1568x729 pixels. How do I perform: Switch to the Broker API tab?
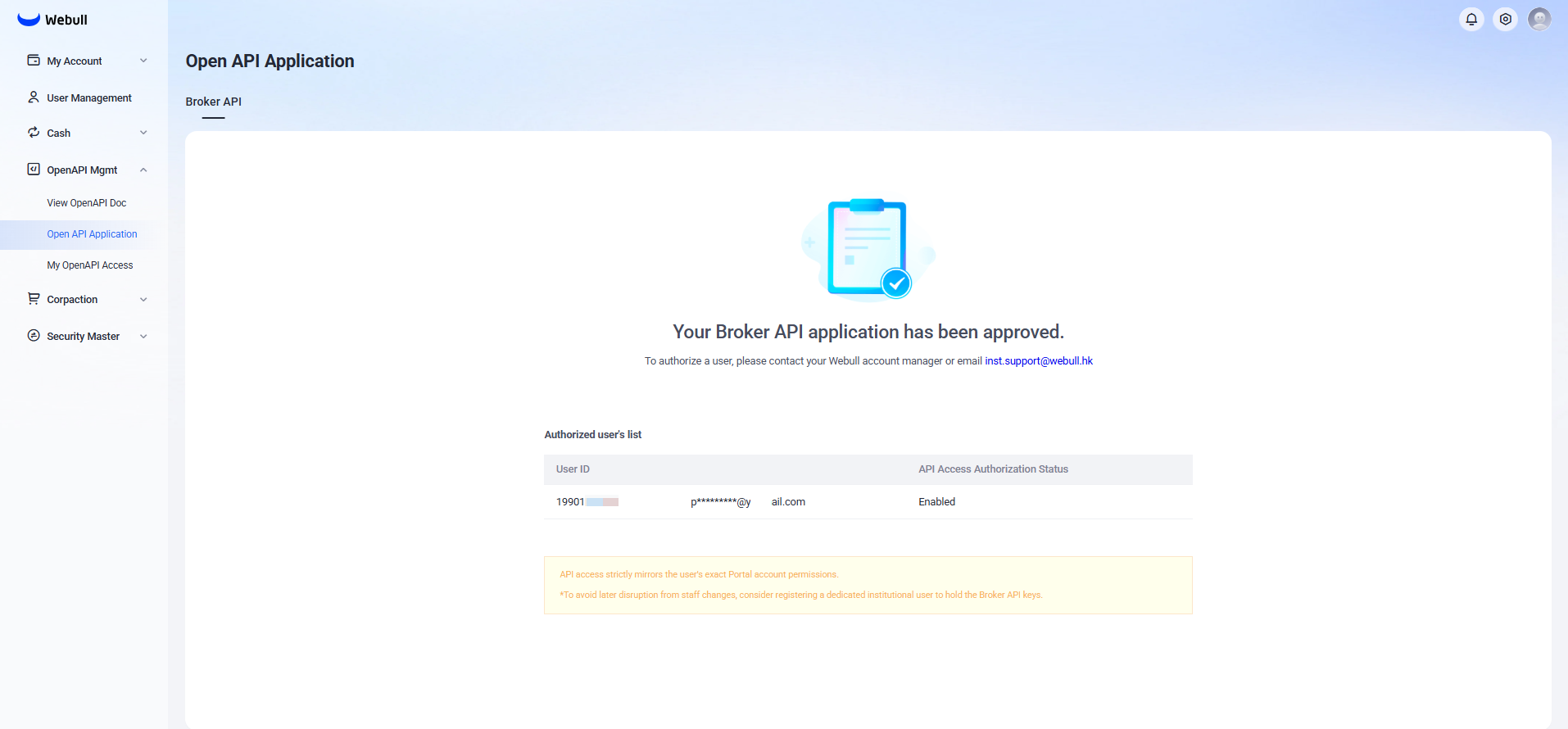pos(213,102)
